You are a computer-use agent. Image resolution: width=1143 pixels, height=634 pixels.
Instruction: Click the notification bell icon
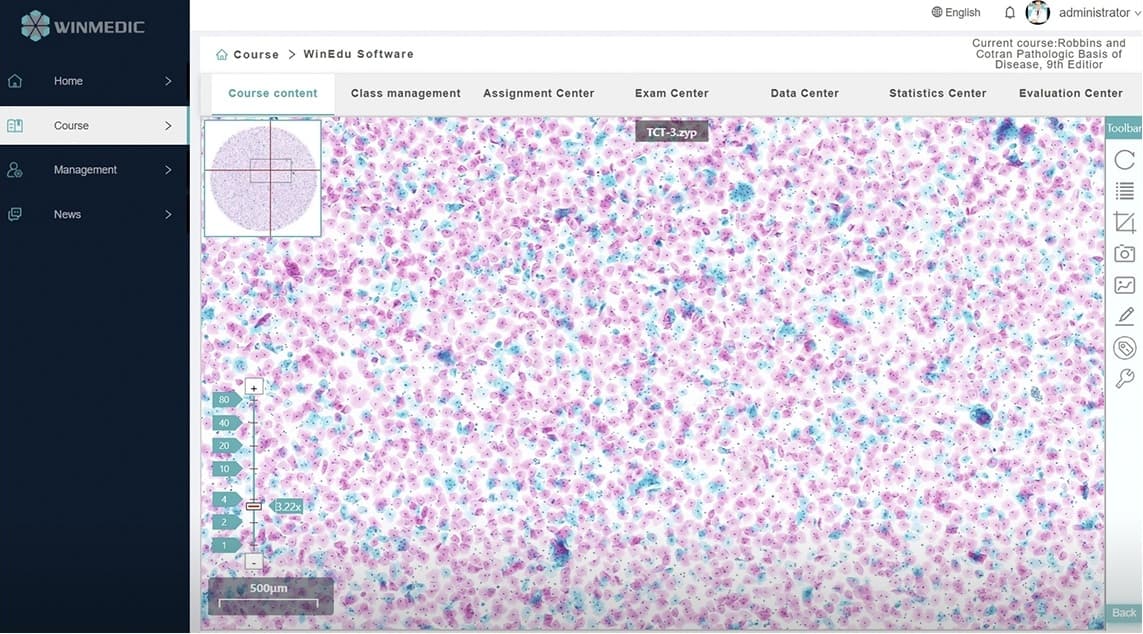pos(1009,13)
